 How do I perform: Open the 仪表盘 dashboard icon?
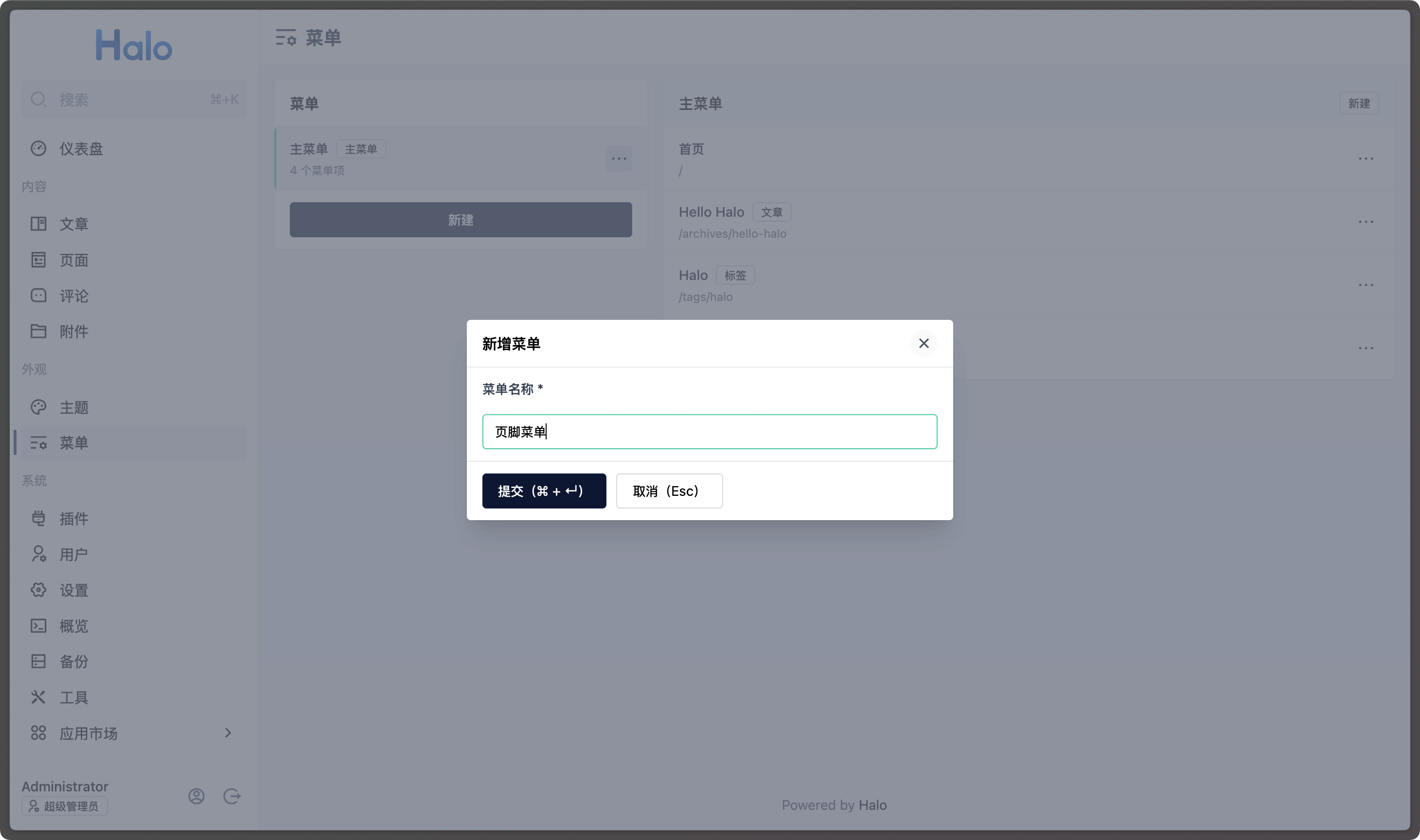tap(38, 148)
